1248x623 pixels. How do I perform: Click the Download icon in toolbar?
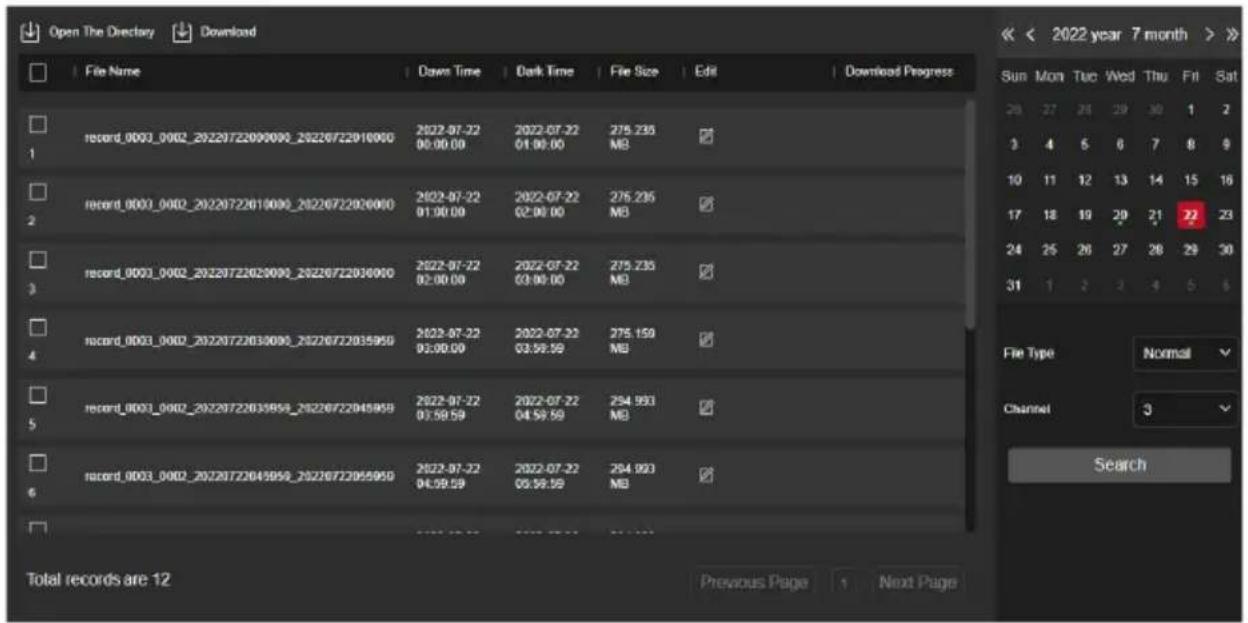[x=183, y=32]
